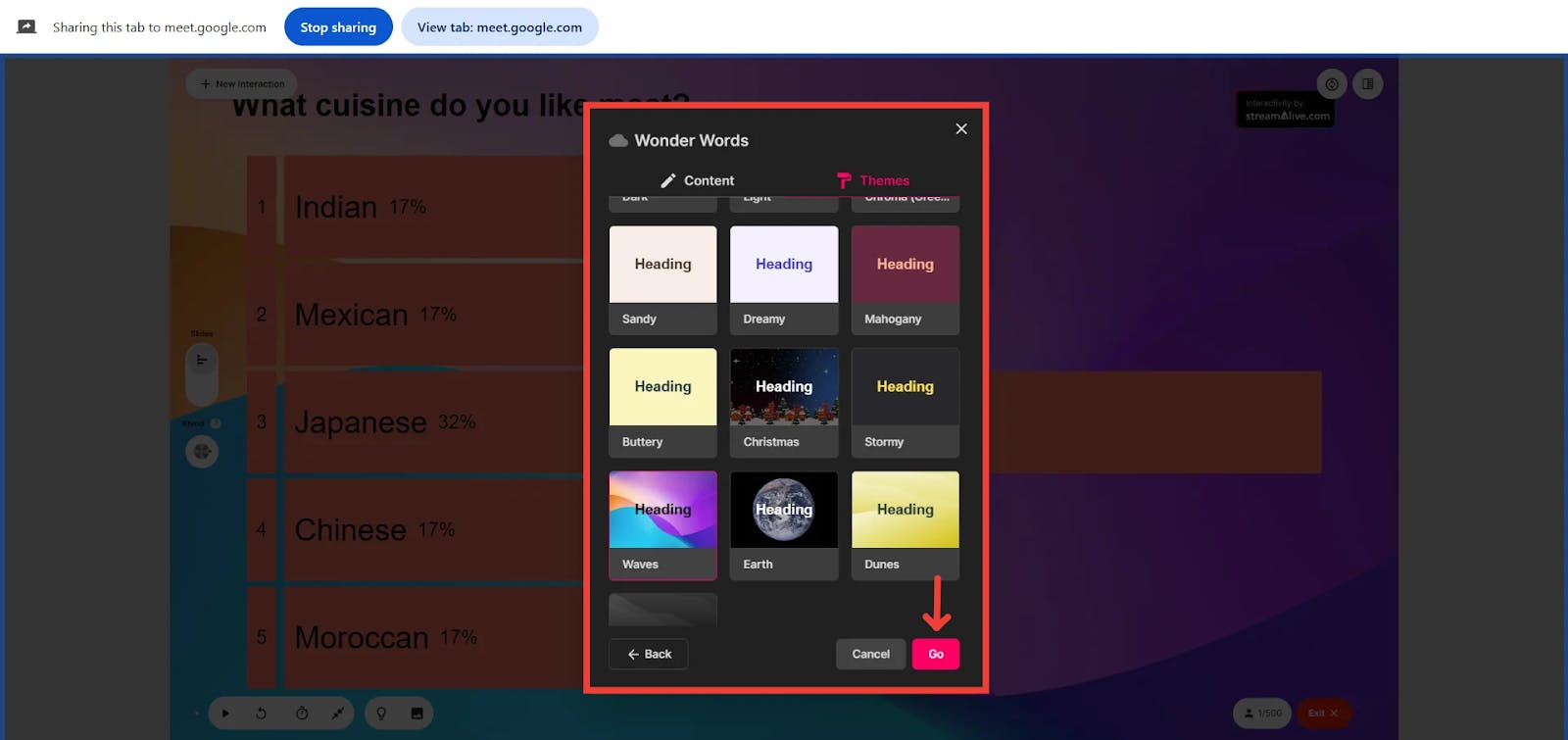
Task: Click View tab: meet.google.com
Action: pos(500,27)
